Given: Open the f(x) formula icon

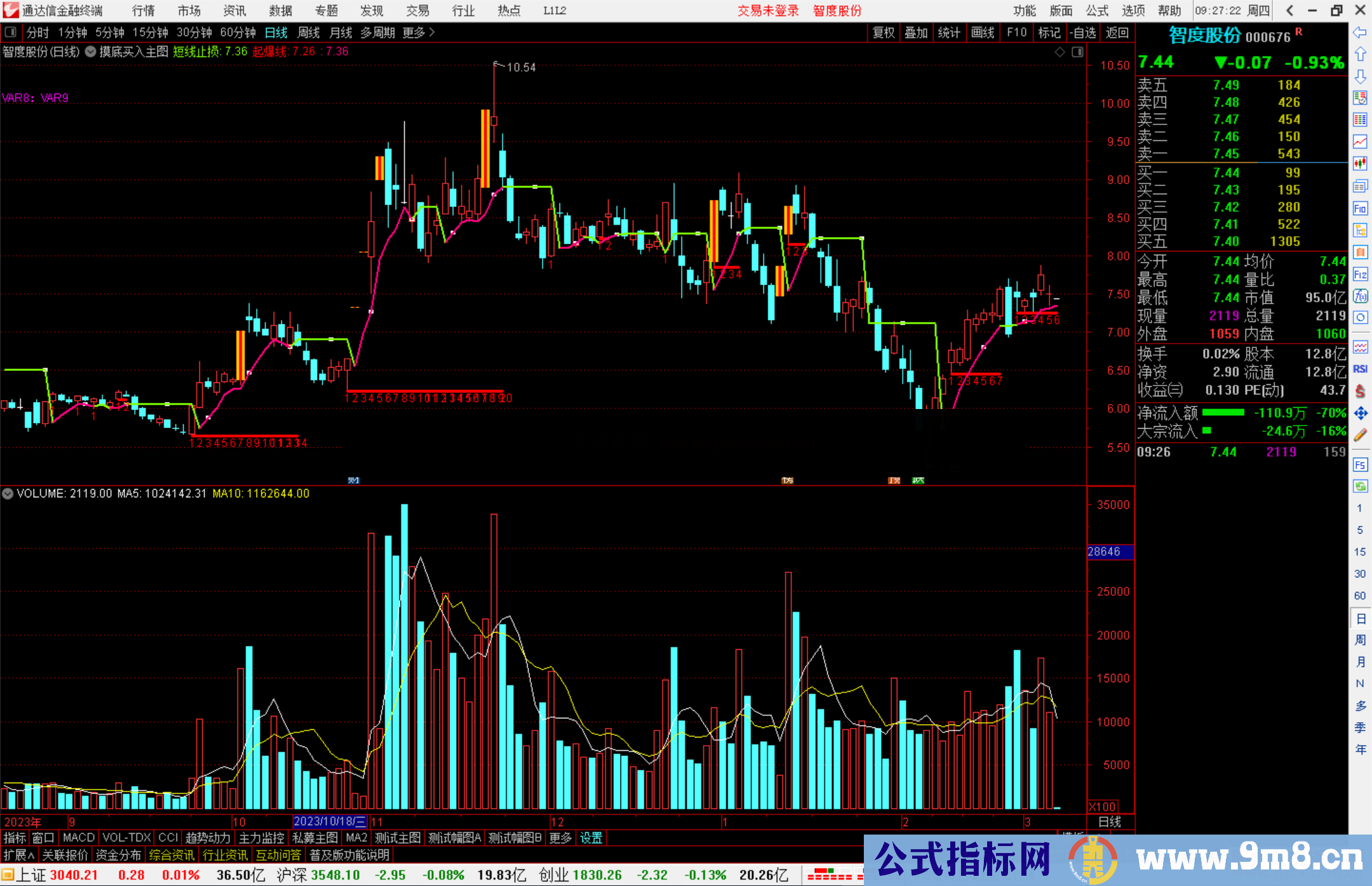Looking at the screenshot, I should tap(1360, 296).
